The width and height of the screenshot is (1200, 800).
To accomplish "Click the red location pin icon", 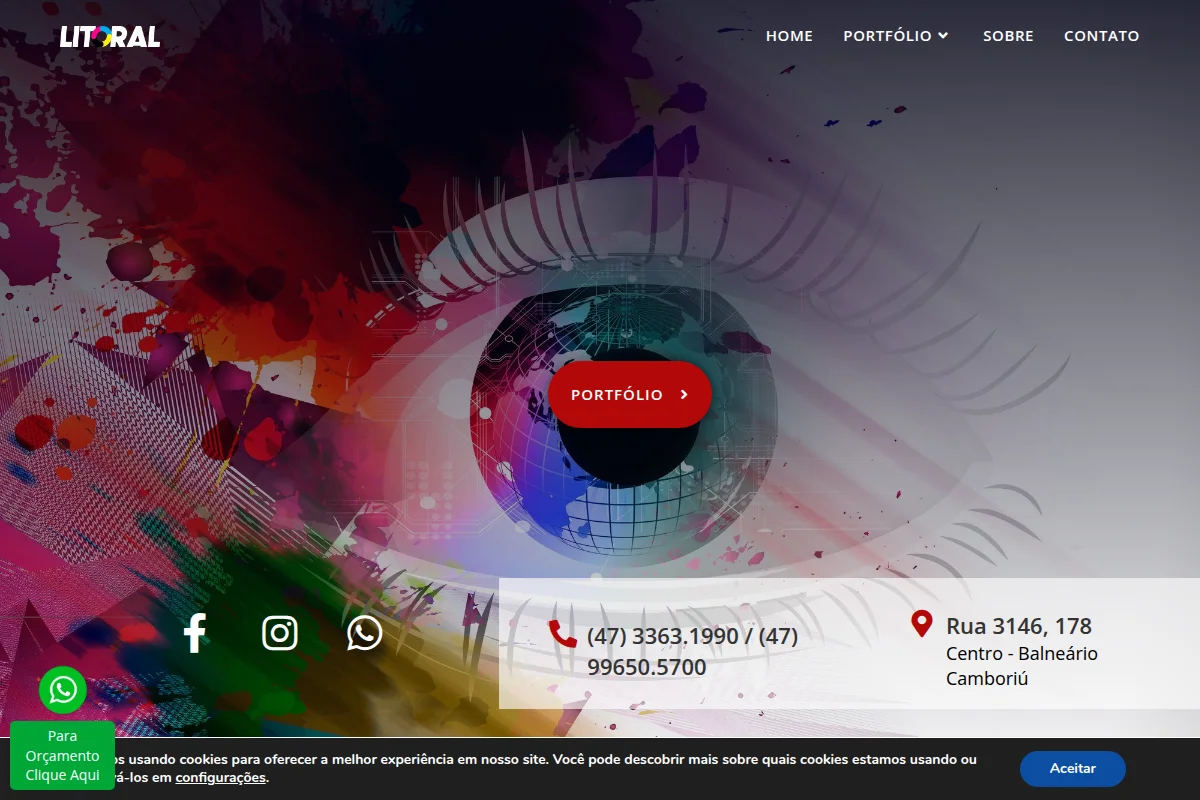I will click(x=922, y=624).
